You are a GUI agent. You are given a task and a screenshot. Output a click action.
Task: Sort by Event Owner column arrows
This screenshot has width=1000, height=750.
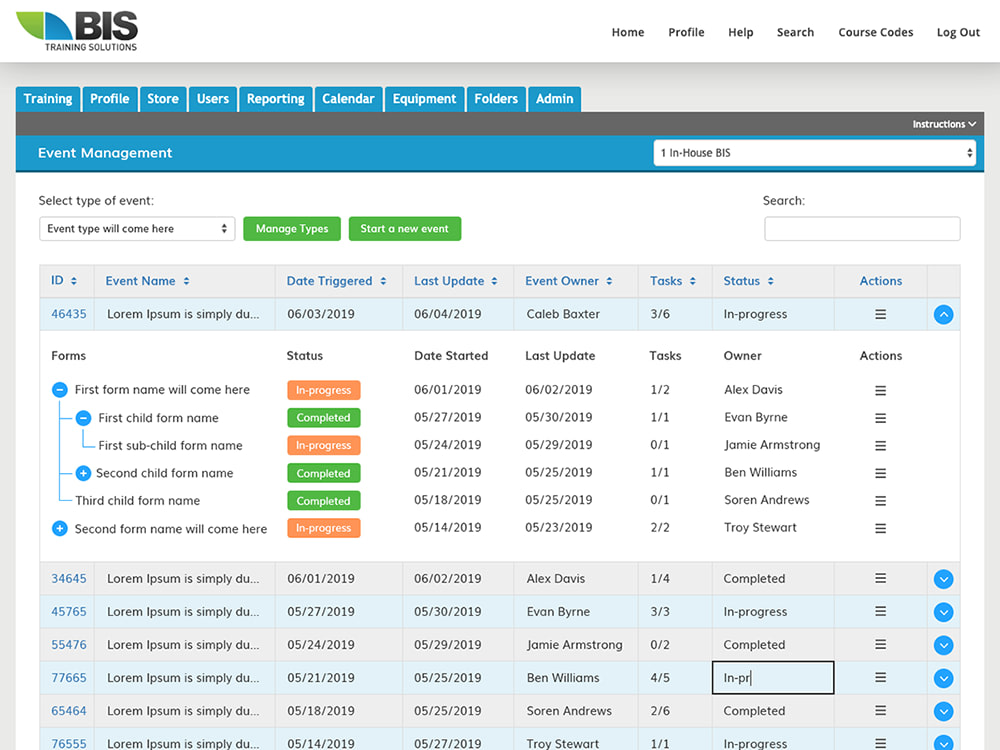pos(609,281)
